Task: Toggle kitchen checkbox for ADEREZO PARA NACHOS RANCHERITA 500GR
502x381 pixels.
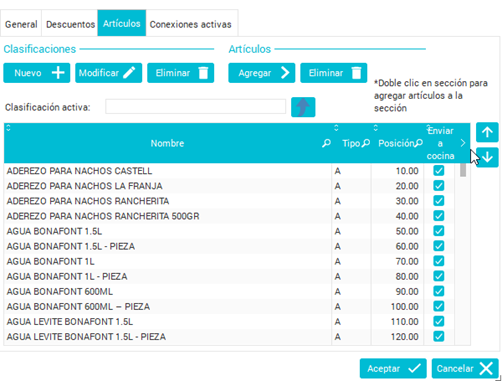Action: 439,216
